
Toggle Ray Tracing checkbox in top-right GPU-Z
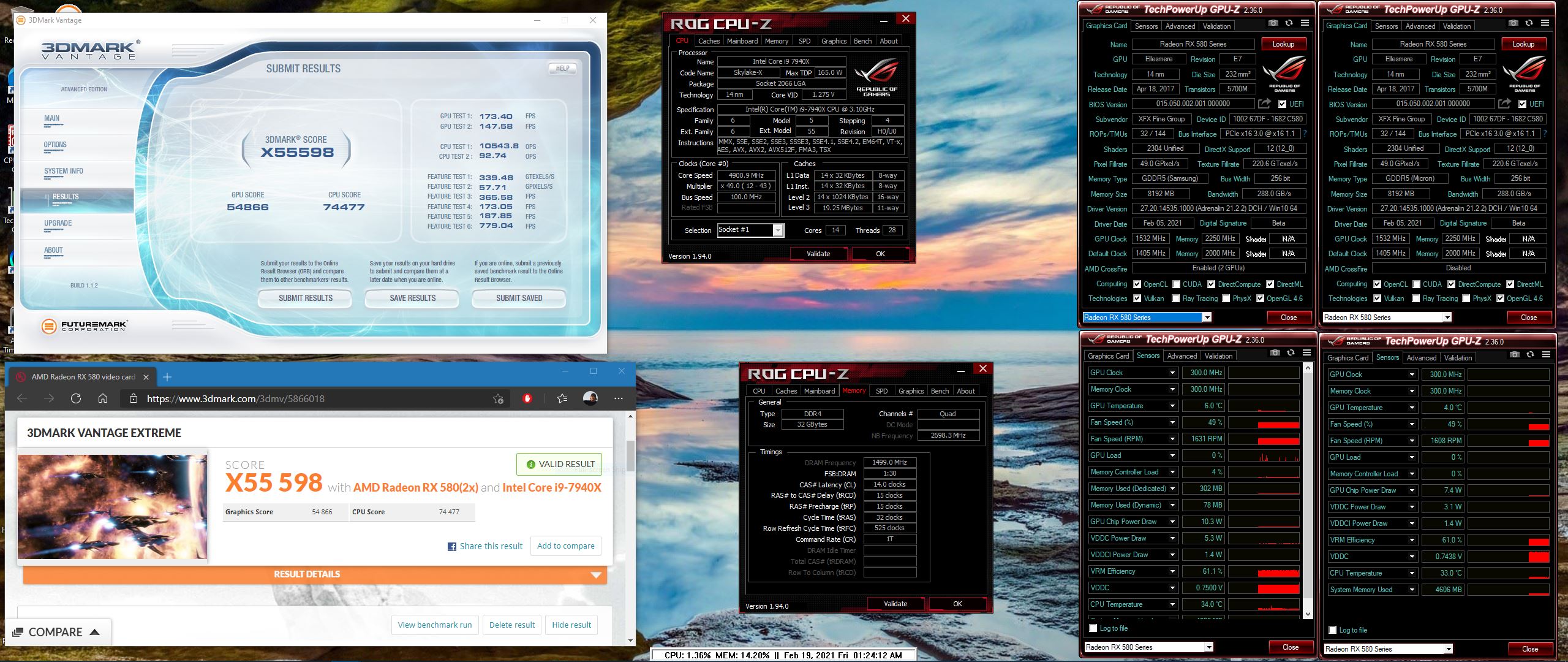(1415, 299)
